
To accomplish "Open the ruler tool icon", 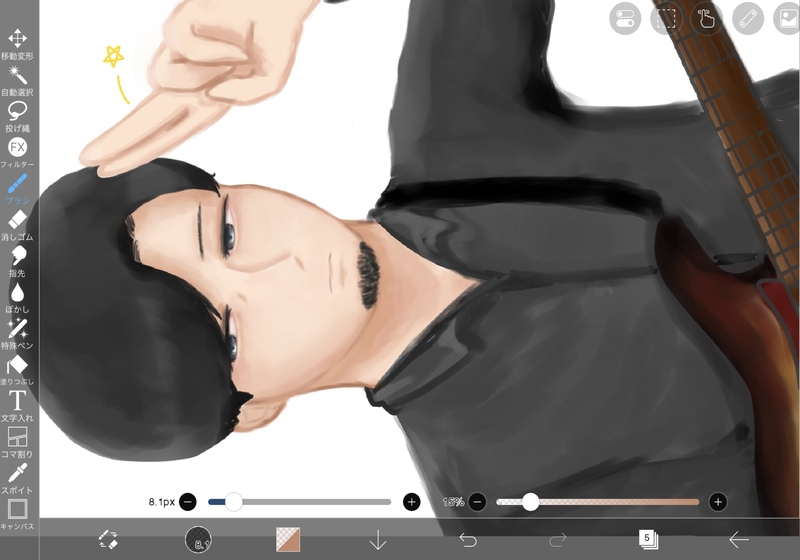I will pos(748,19).
